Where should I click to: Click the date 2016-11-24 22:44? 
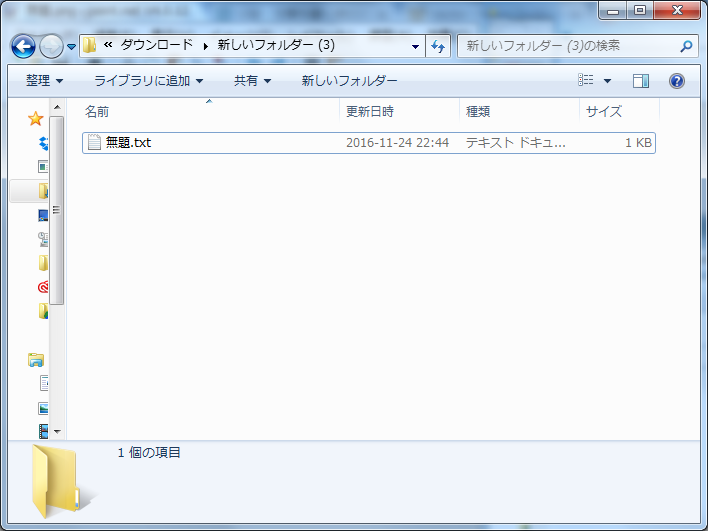point(397,143)
